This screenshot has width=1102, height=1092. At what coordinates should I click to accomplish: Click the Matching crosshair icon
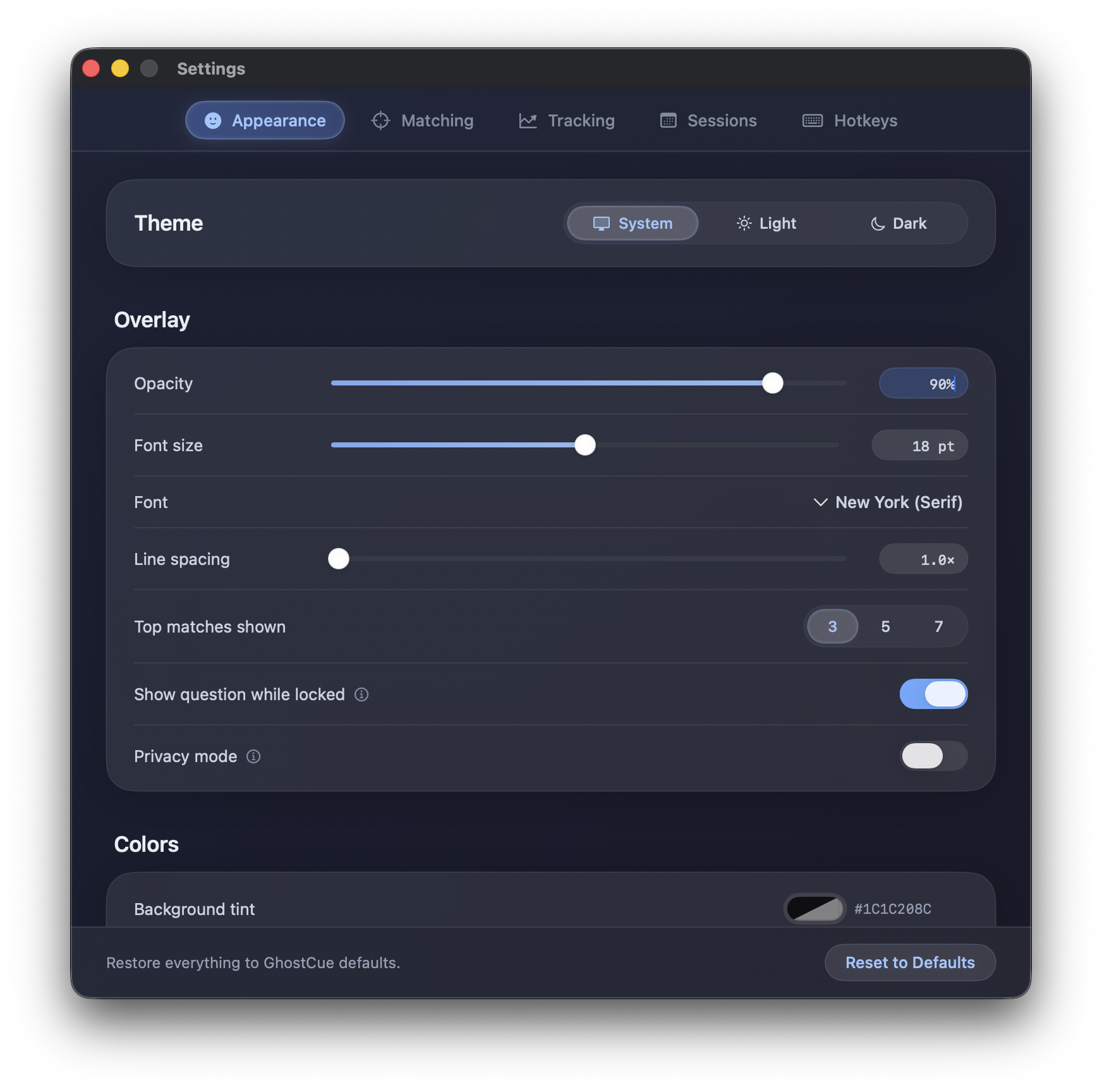(x=380, y=120)
